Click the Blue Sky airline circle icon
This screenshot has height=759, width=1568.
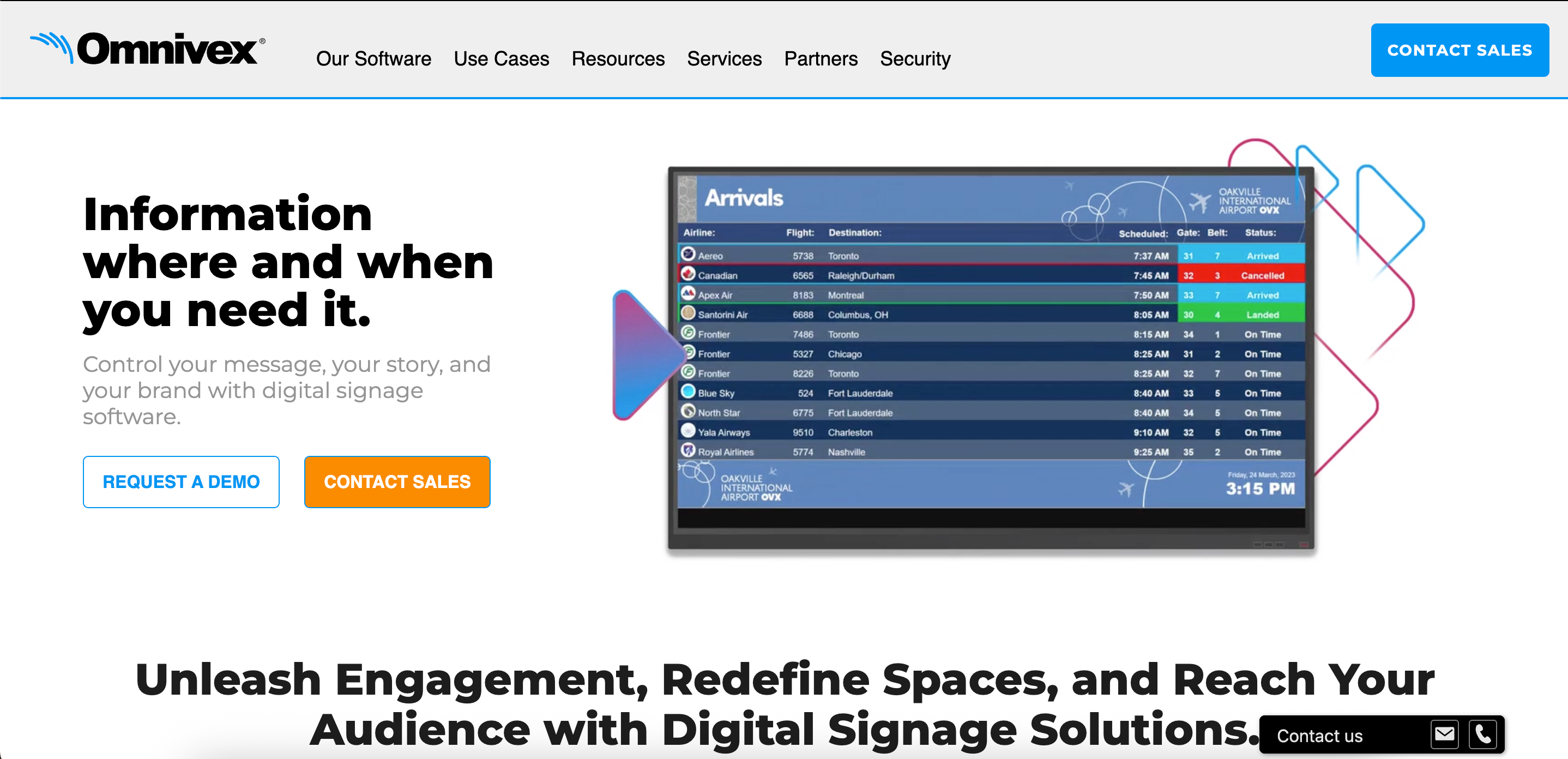(688, 391)
